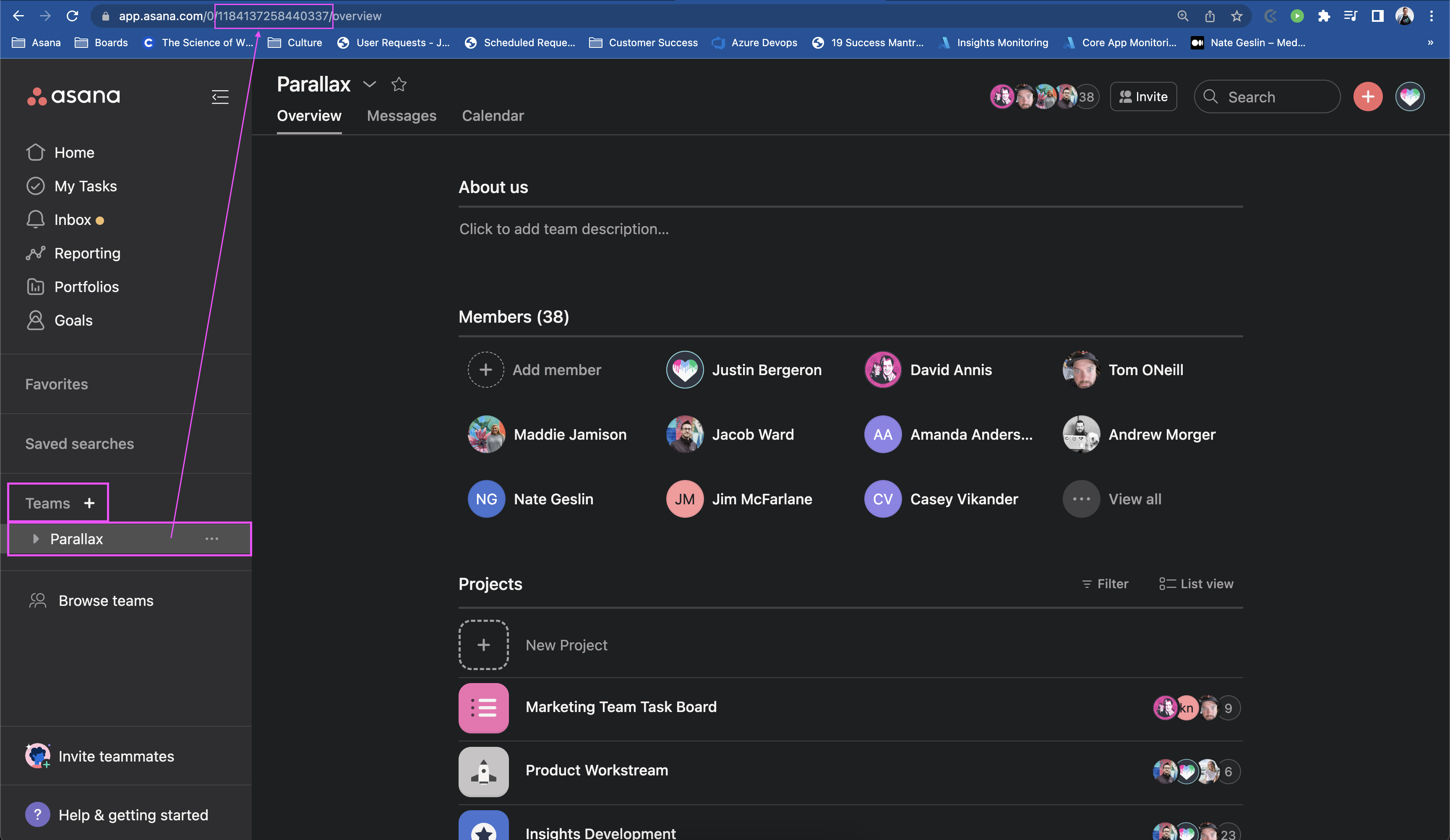The height and width of the screenshot is (840, 1450).
Task: Open Insights Monitoring bookmark
Action: (993, 42)
